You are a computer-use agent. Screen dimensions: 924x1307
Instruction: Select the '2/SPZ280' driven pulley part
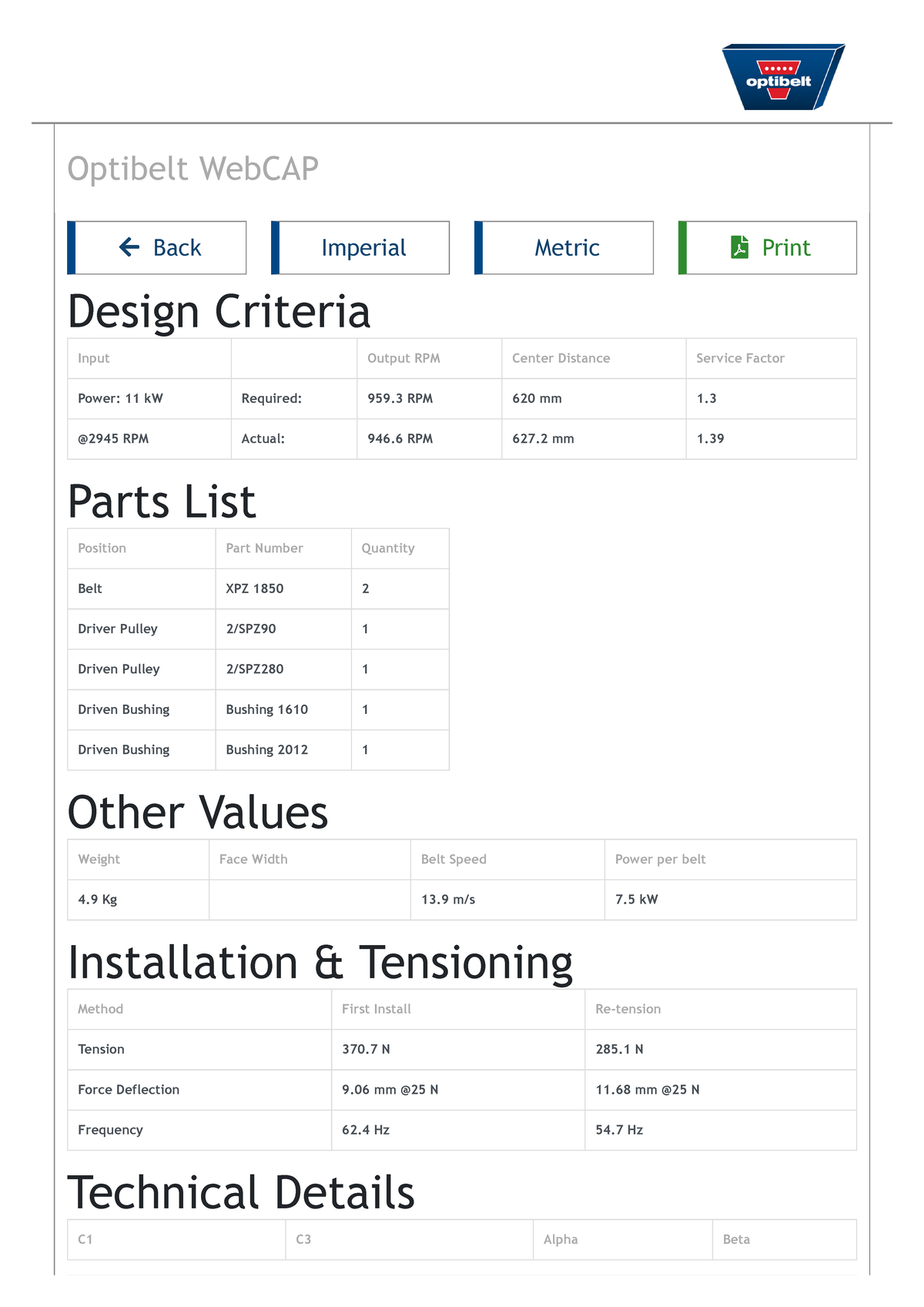point(255,669)
